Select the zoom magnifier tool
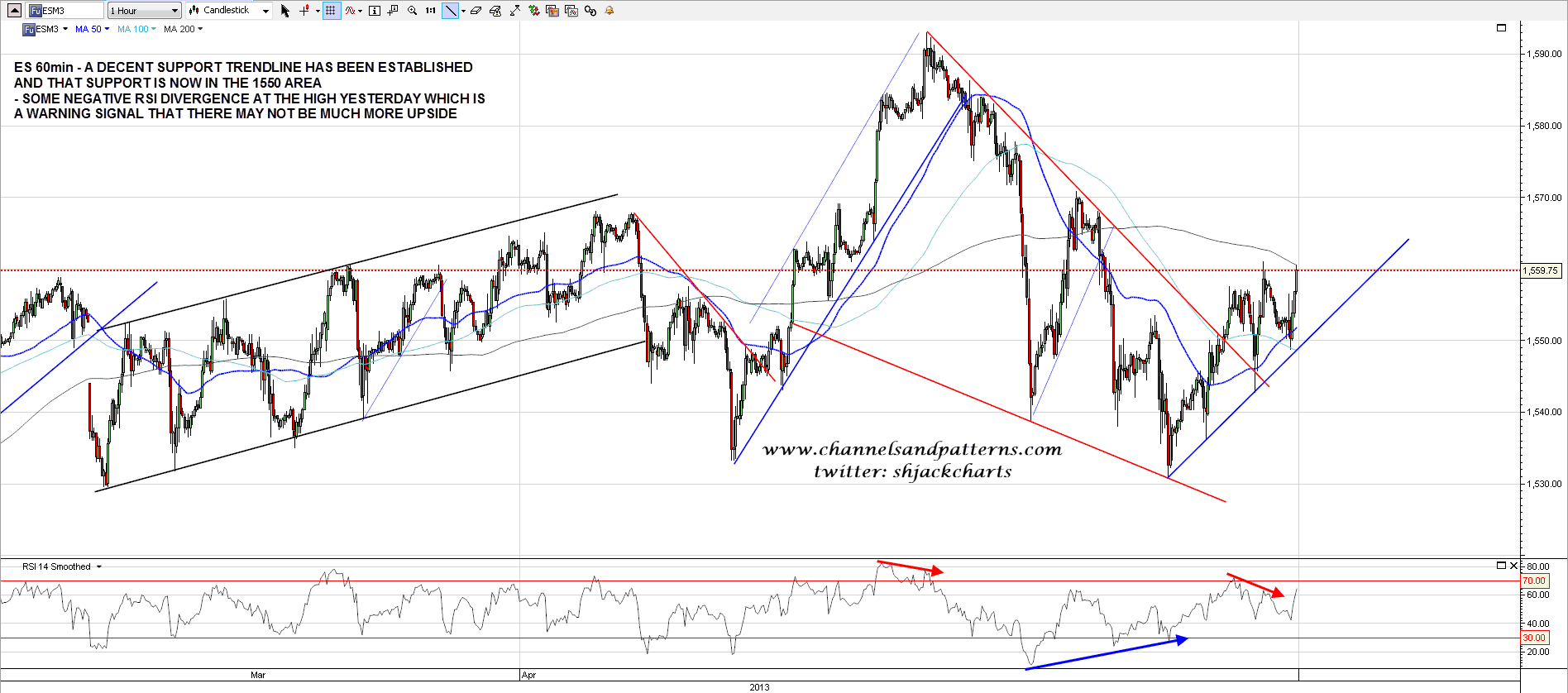 412,11
